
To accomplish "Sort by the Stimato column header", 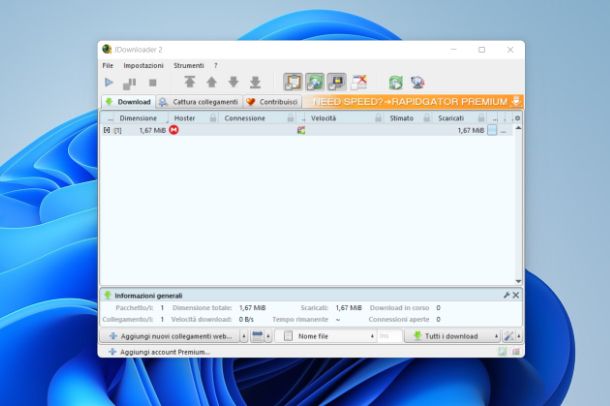I will [401, 118].
